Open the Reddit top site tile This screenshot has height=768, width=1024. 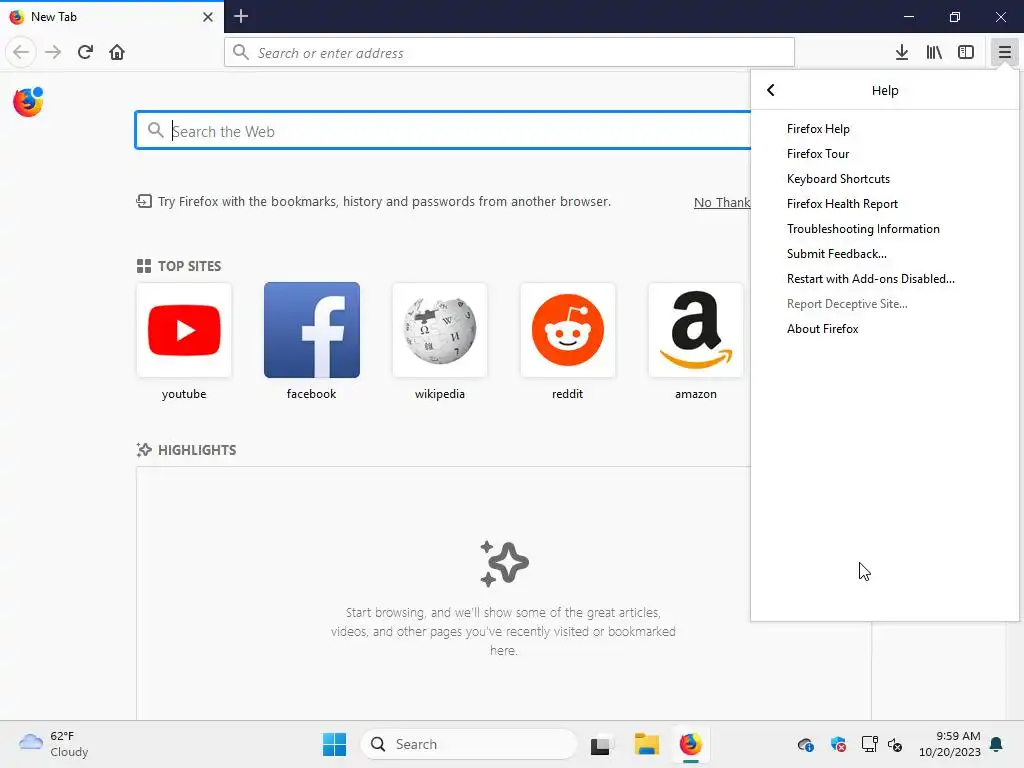tap(568, 330)
